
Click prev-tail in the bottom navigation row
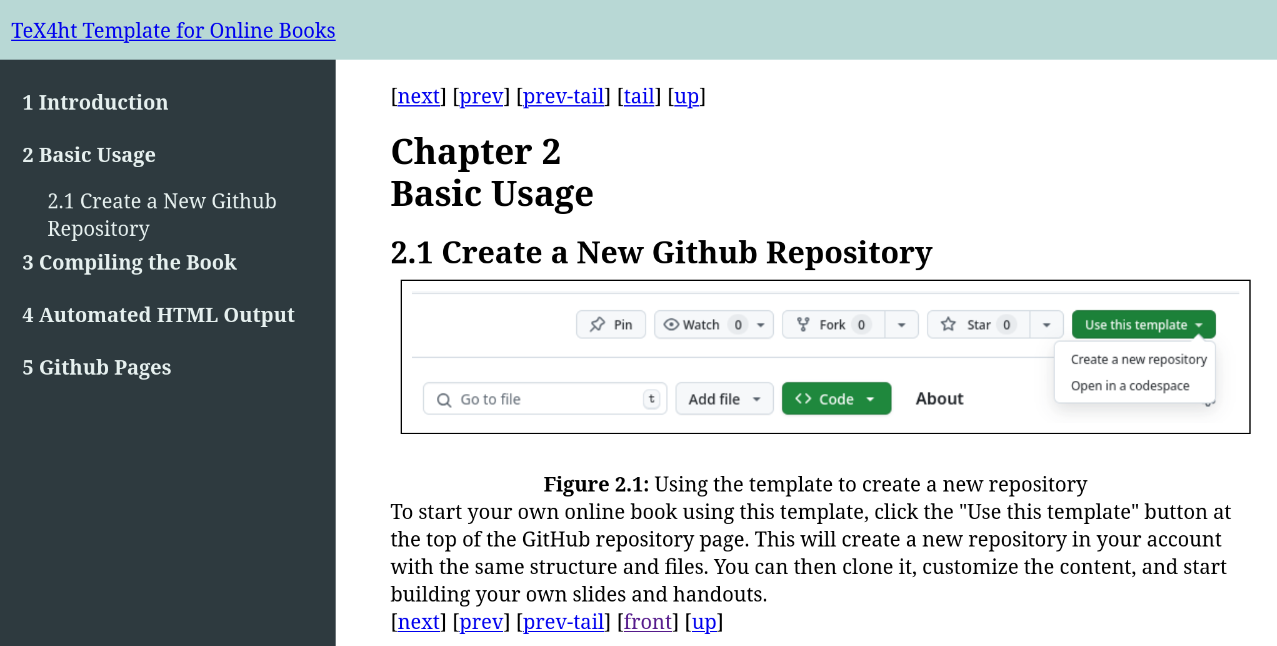[x=564, y=622]
